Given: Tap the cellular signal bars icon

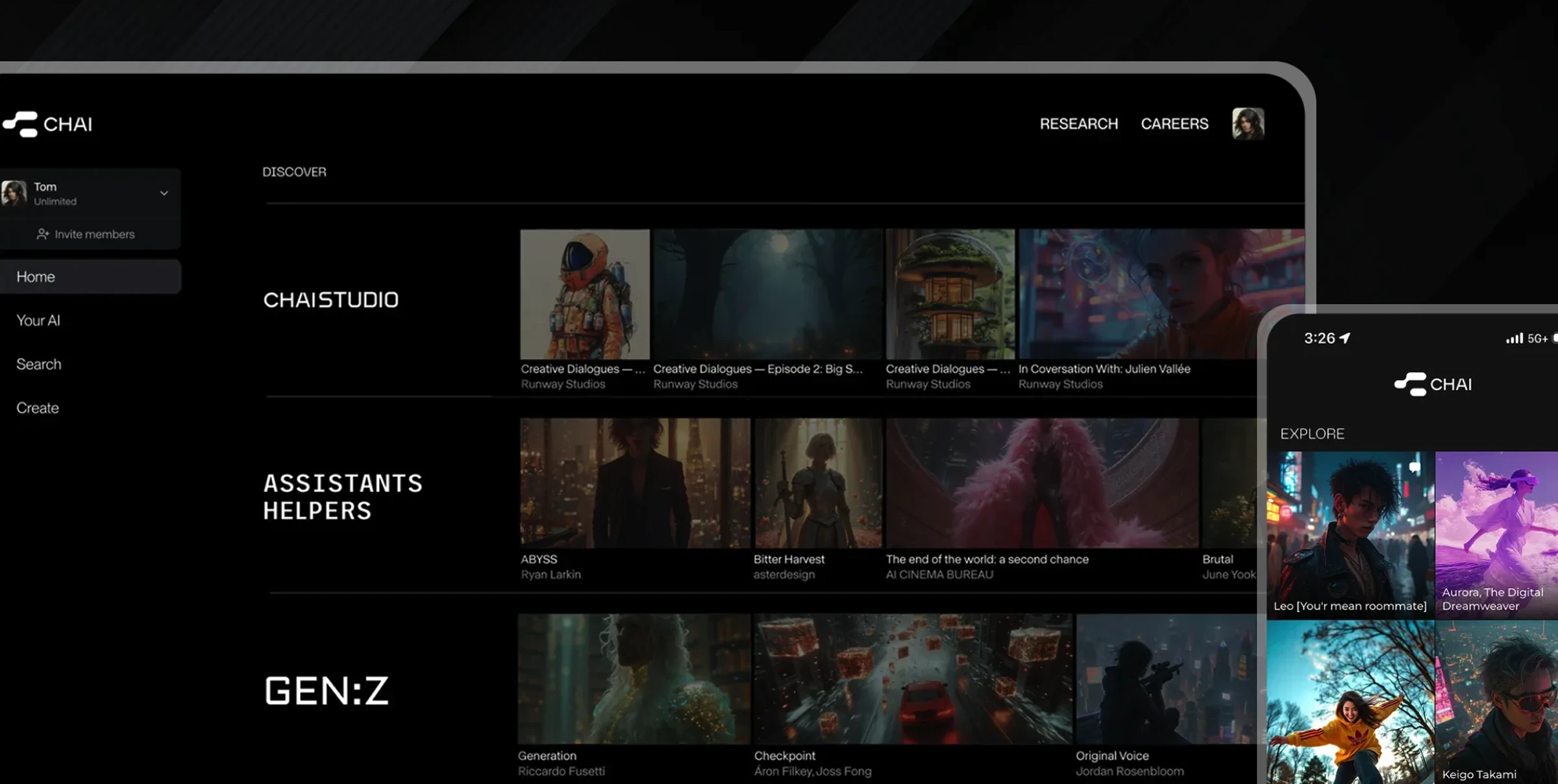Looking at the screenshot, I should [x=1514, y=338].
